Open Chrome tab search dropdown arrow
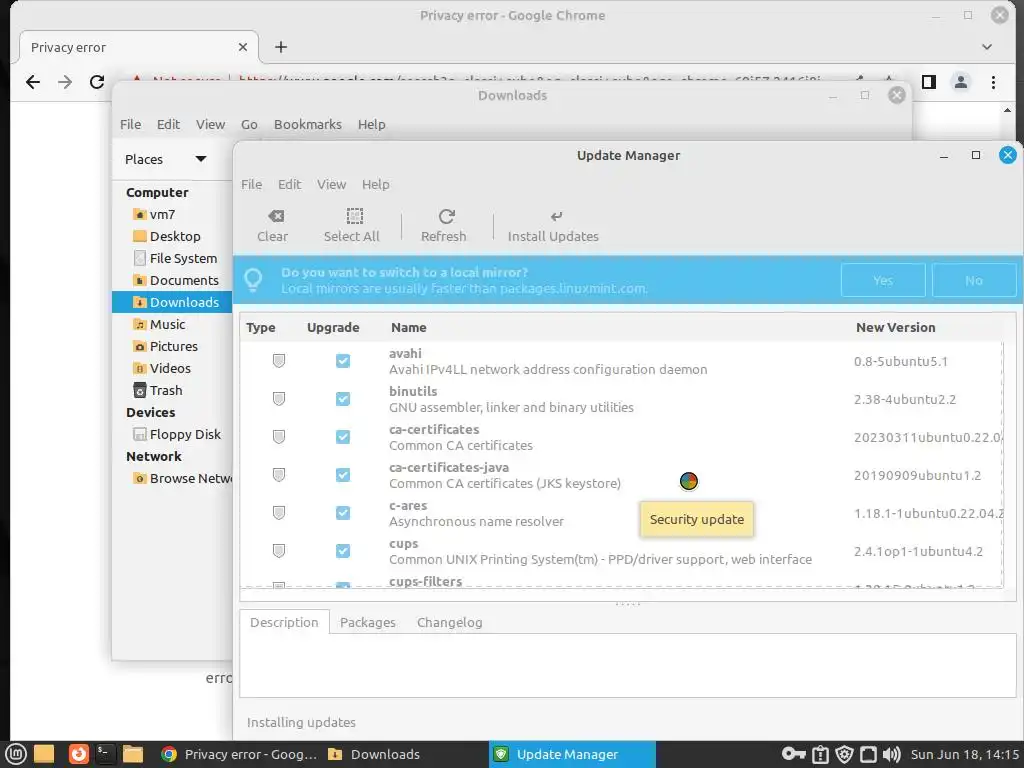 point(987,47)
